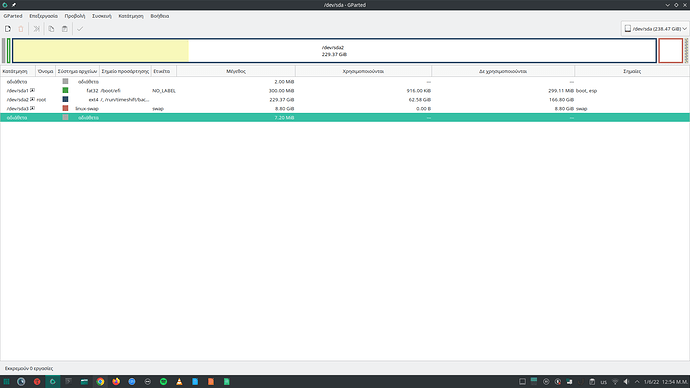This screenshot has width=690, height=388.
Task: Open the Κατάτμηση menu
Action: tap(131, 16)
